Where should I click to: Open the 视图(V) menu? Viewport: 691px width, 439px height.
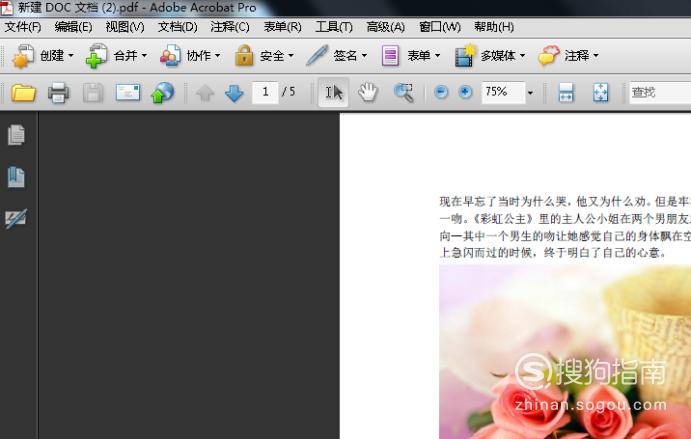pos(125,27)
